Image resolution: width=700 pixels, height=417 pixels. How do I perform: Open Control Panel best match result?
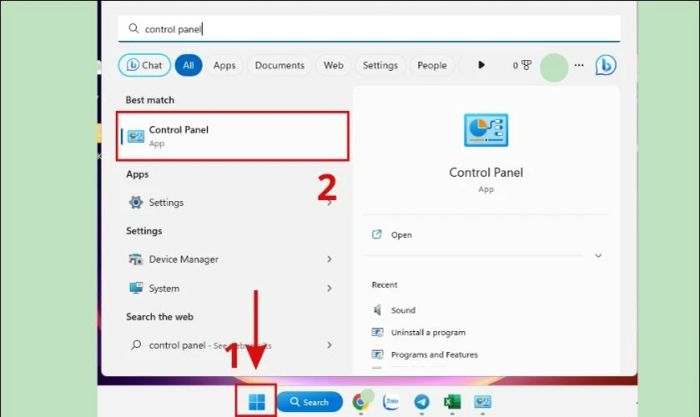(233, 136)
